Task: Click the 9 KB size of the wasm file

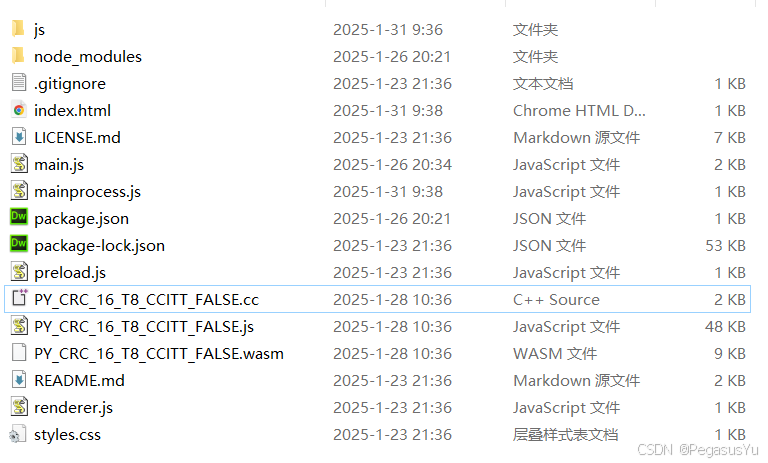Action: pyautogui.click(x=730, y=353)
